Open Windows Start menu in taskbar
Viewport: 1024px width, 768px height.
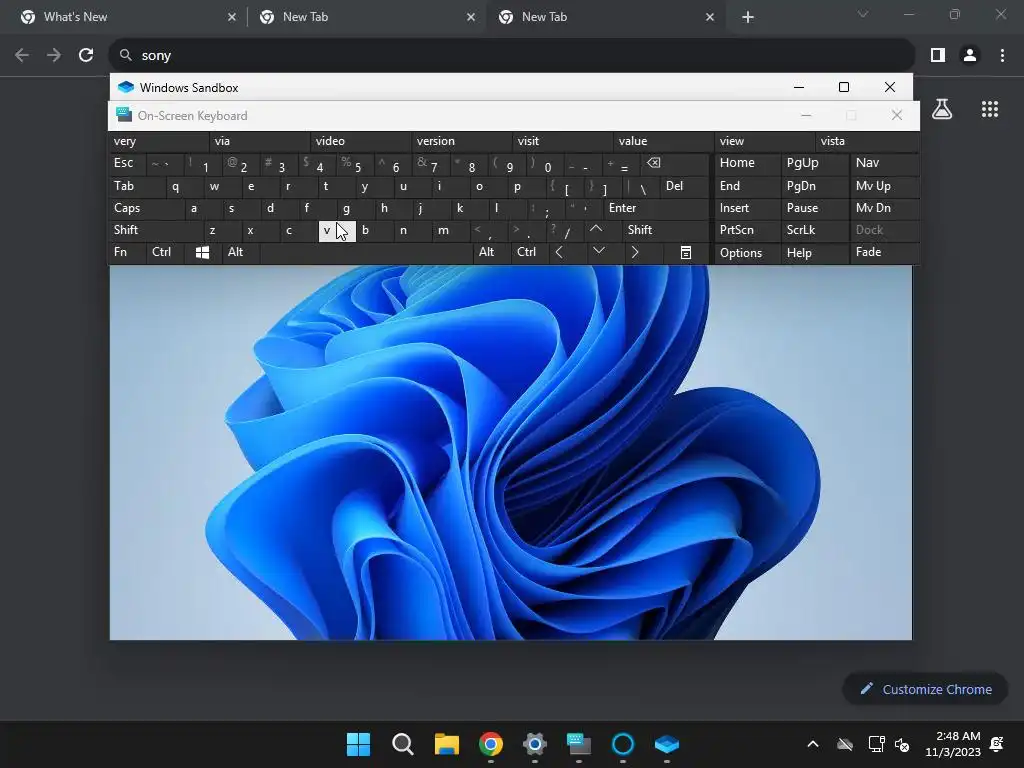[358, 744]
